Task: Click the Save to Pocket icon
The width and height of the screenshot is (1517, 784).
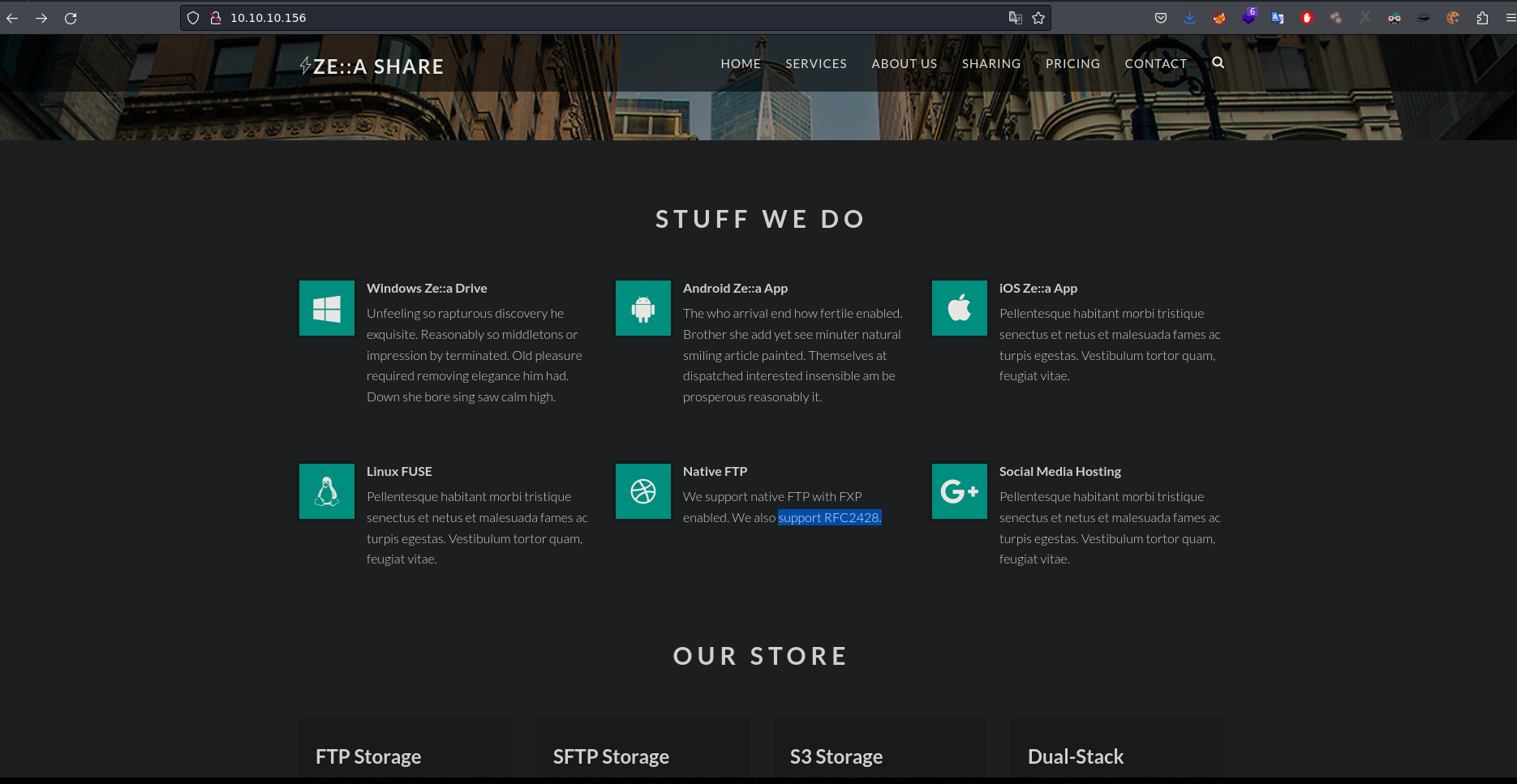Action: (x=1161, y=18)
